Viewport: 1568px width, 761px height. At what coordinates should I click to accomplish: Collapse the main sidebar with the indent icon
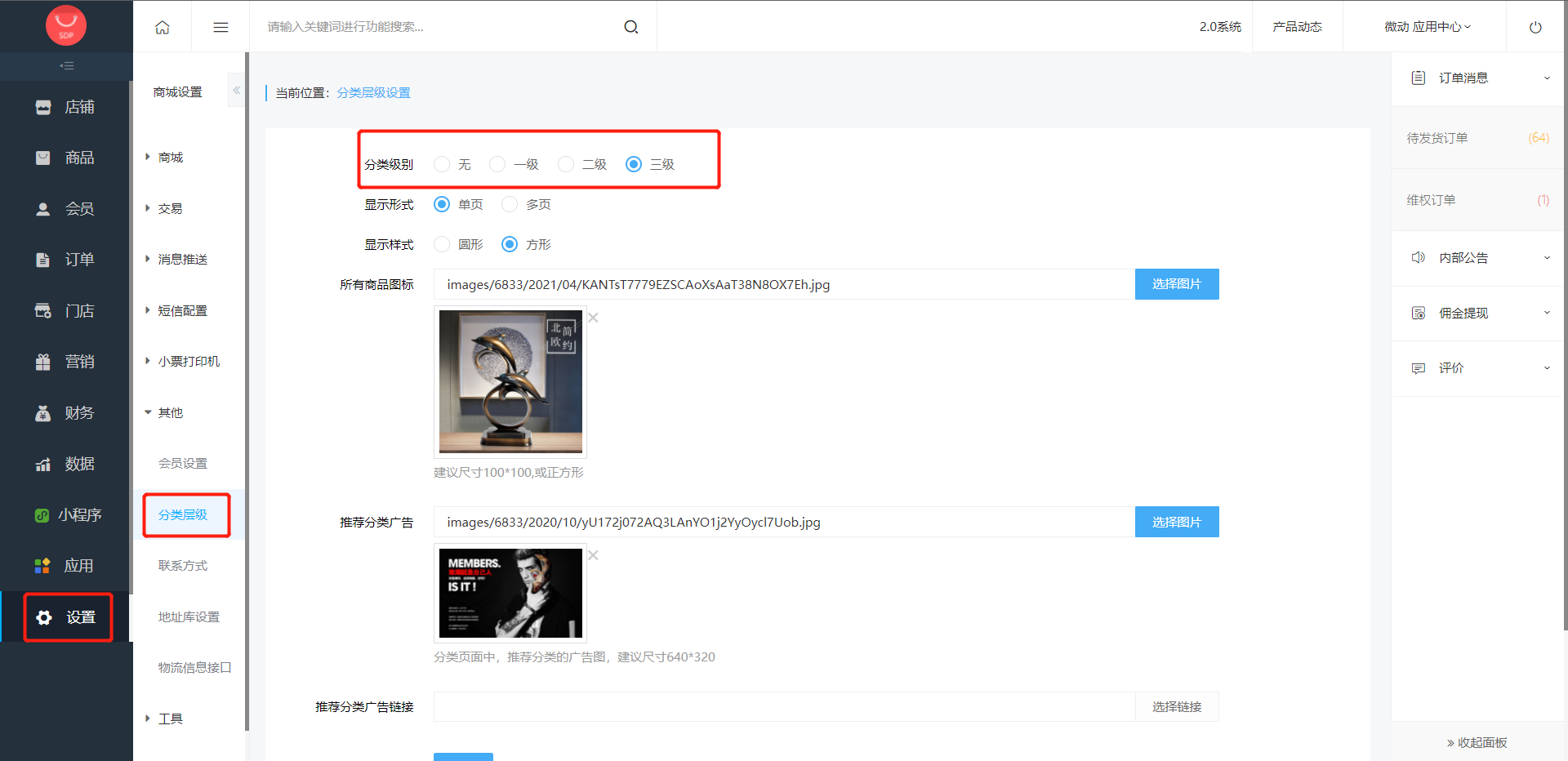coord(67,65)
